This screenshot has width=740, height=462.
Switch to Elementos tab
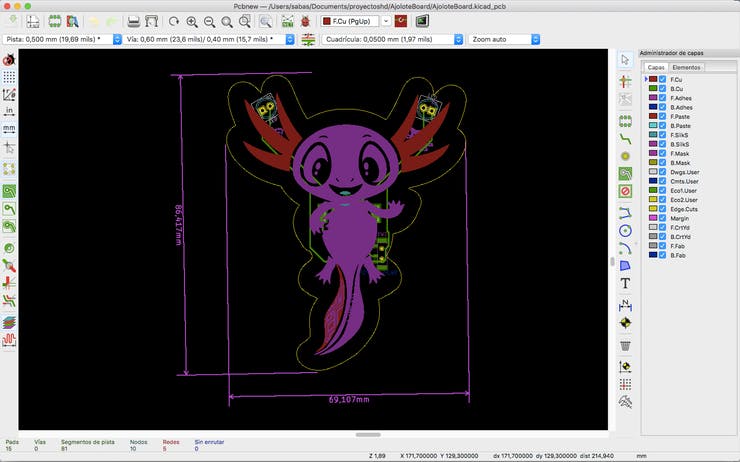tap(686, 67)
